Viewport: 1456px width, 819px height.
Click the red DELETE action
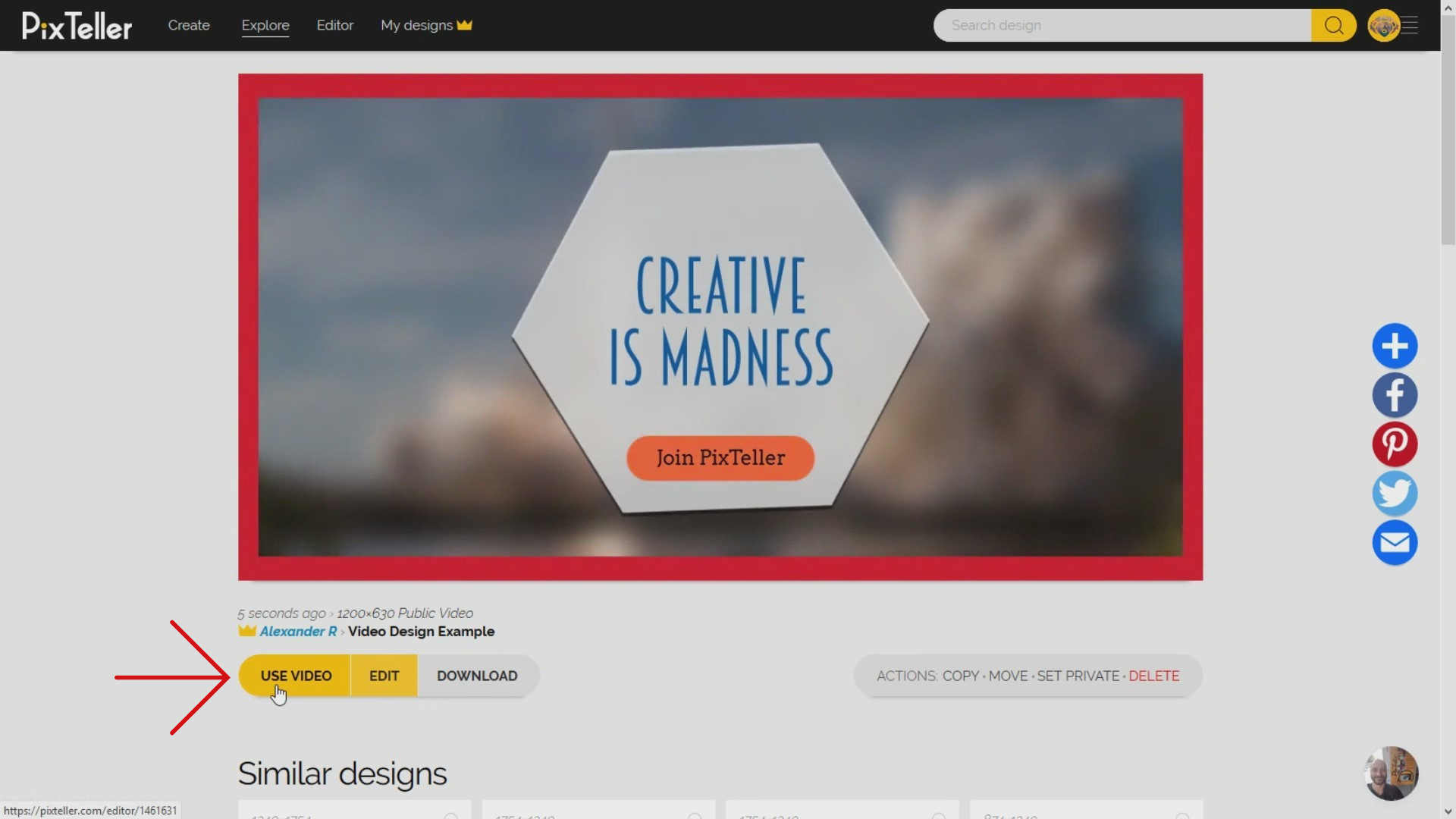[1153, 676]
